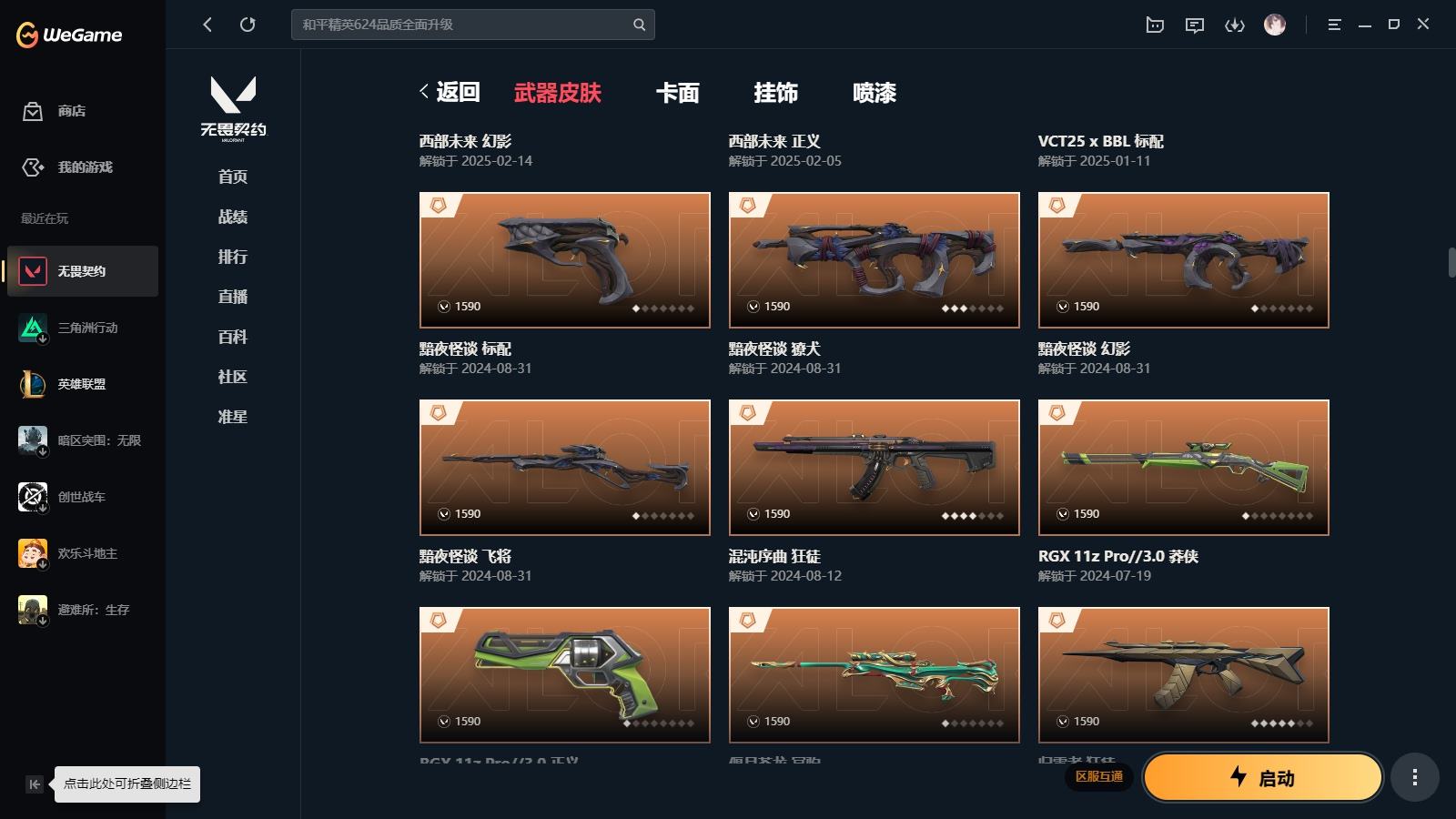
Task: Open 战绩 in the game menu
Action: pyautogui.click(x=233, y=217)
